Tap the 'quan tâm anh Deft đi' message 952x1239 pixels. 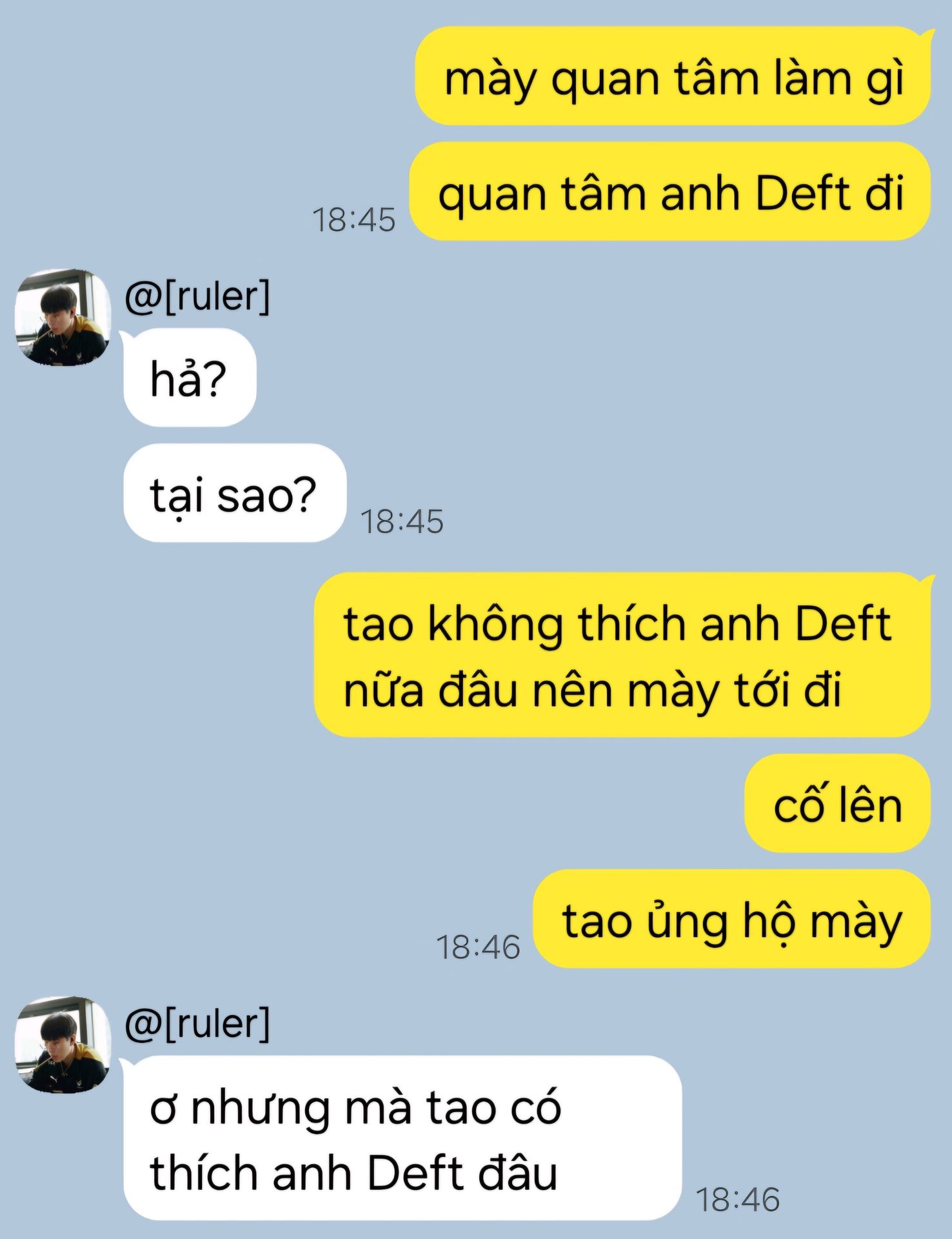click(x=670, y=192)
